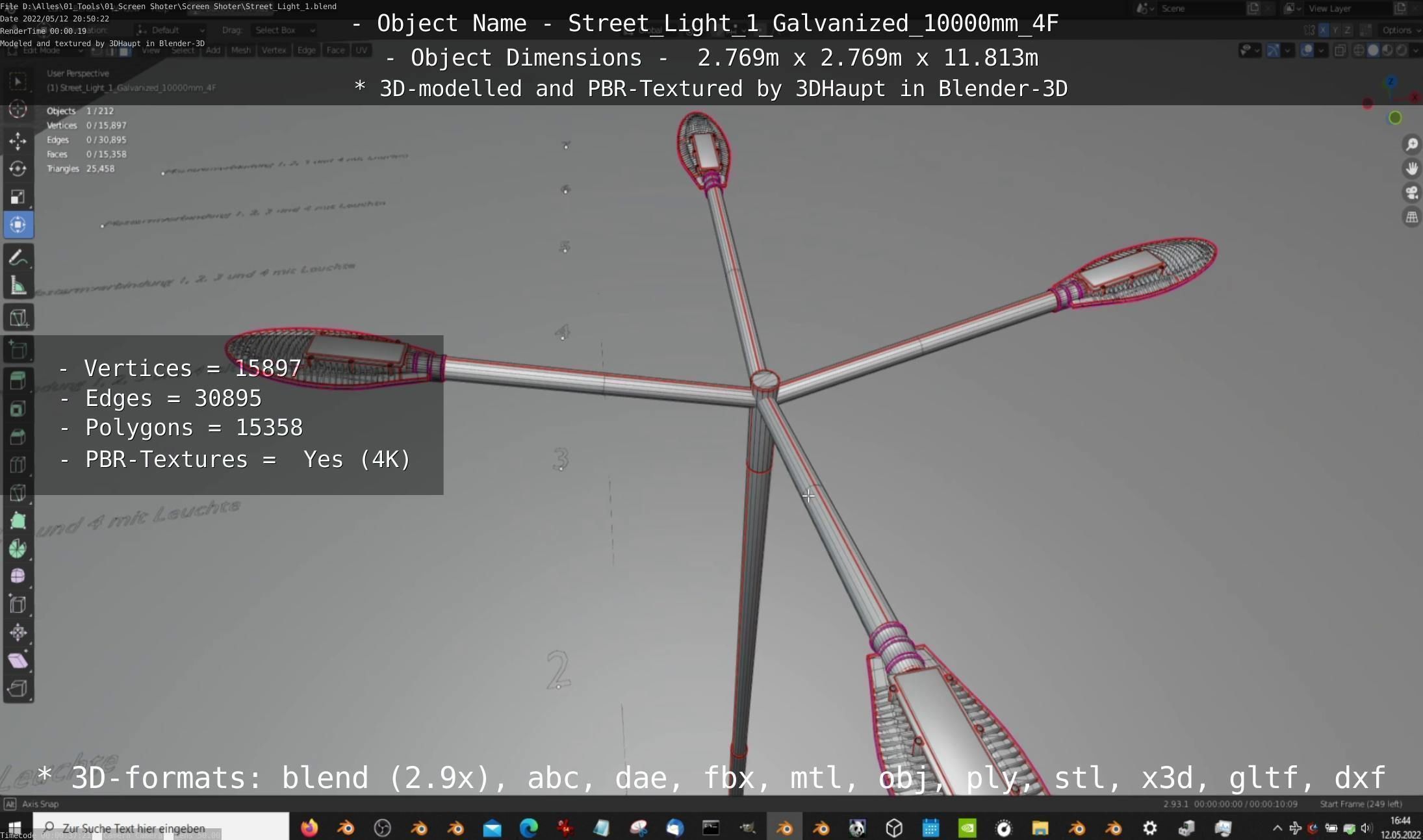The width and height of the screenshot is (1423, 840).
Task: Select the Shrink/Fatten tool
Action: tap(18, 633)
